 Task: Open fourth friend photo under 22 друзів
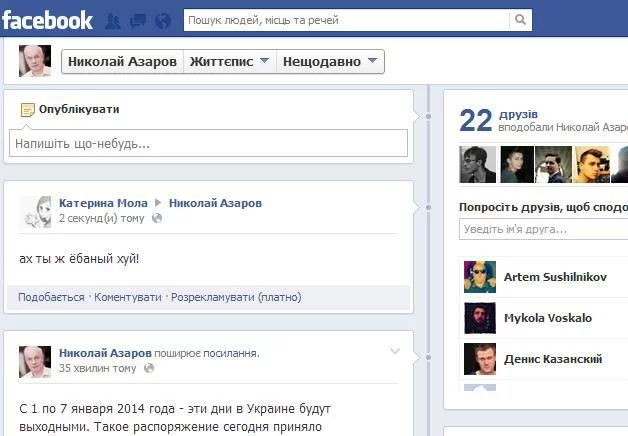592,164
